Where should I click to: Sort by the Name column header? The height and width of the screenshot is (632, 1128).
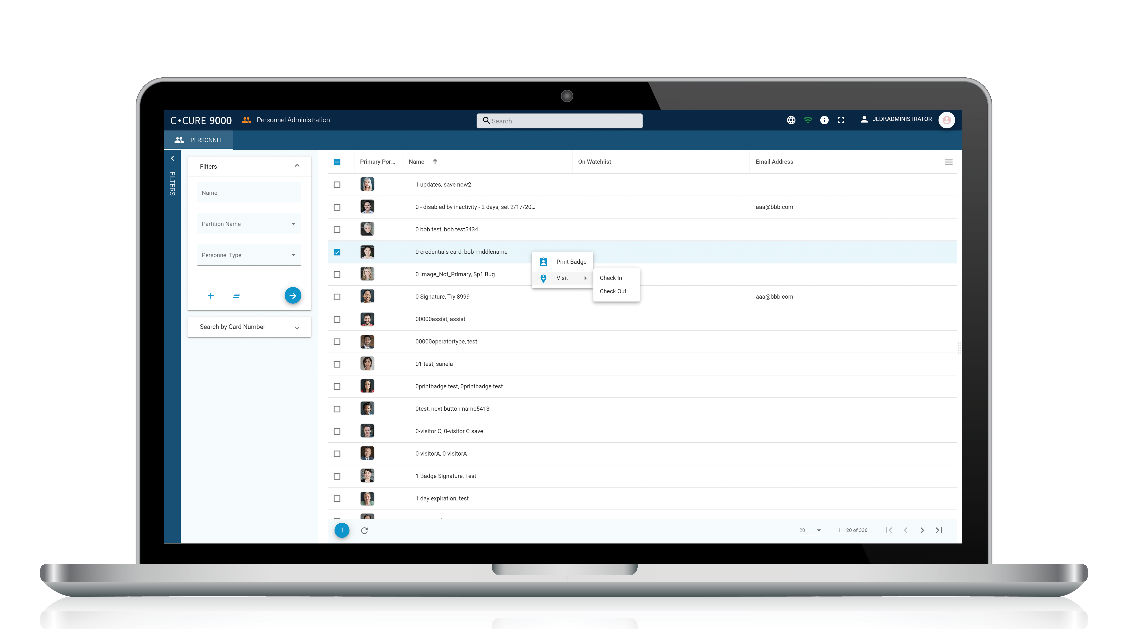click(417, 162)
